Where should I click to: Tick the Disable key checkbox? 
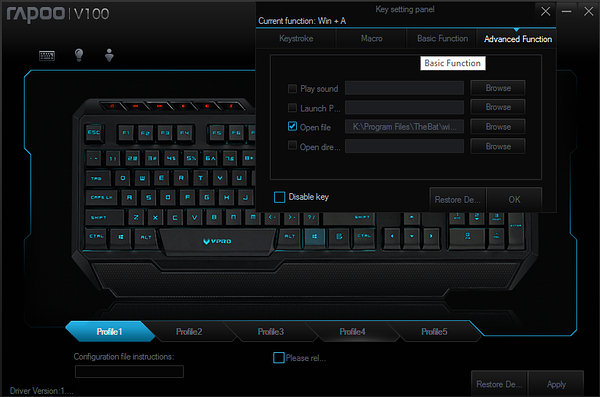(x=279, y=197)
